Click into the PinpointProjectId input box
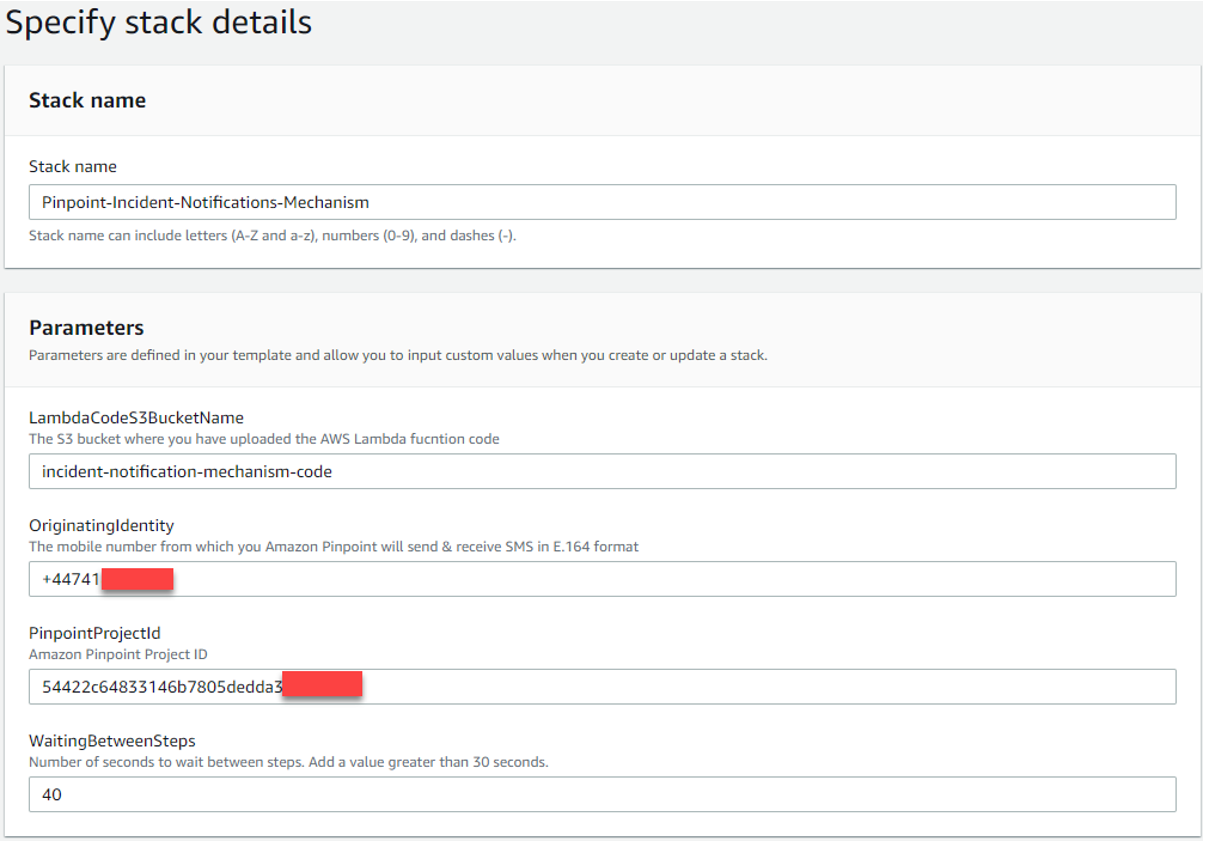Screen dimensions: 1212x841 point(602,687)
